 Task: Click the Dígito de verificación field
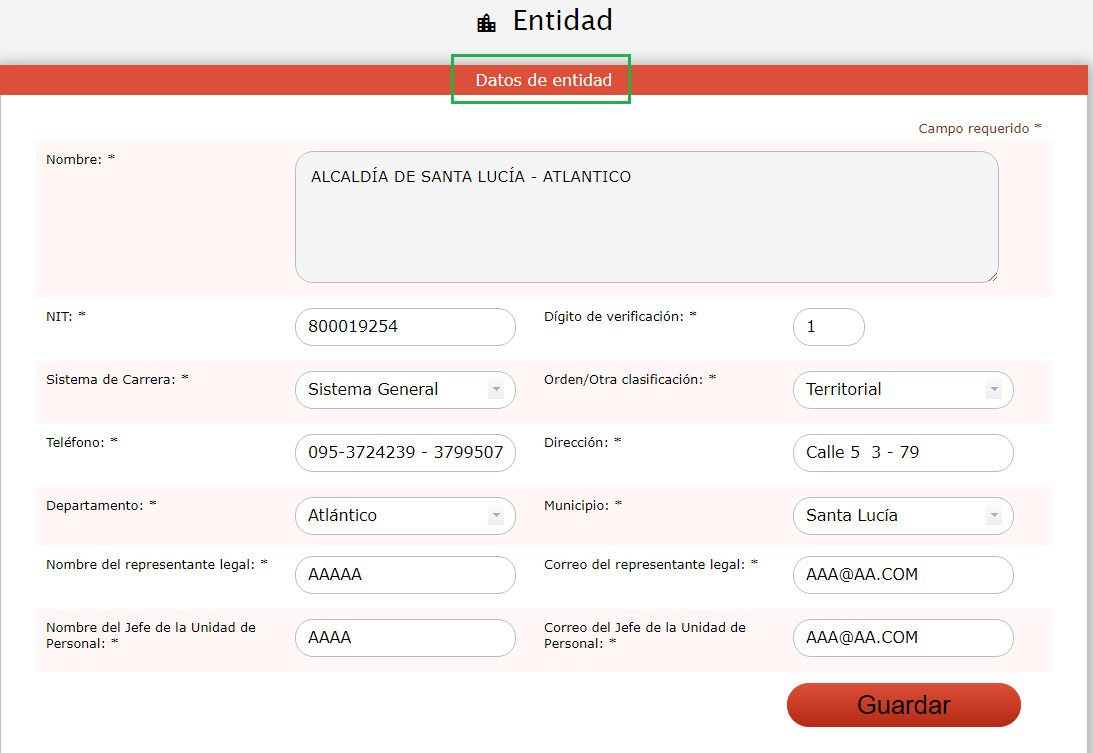(828, 327)
